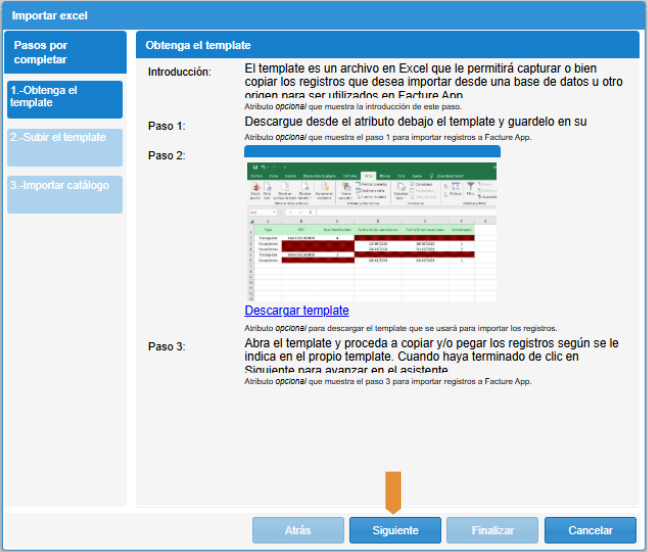Cancel the import with Cancelar
The width and height of the screenshot is (648, 552).
coord(589,530)
